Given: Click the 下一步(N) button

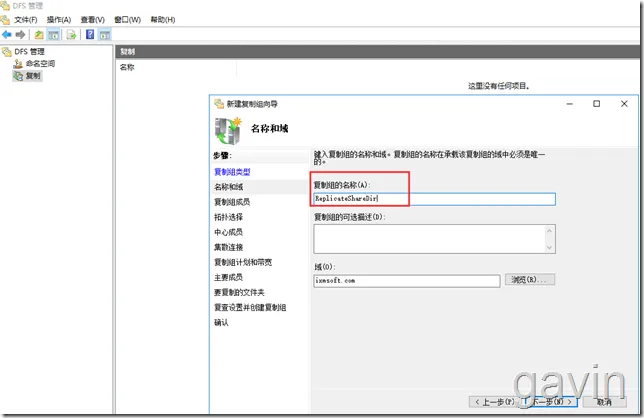Looking at the screenshot, I should coord(551,402).
